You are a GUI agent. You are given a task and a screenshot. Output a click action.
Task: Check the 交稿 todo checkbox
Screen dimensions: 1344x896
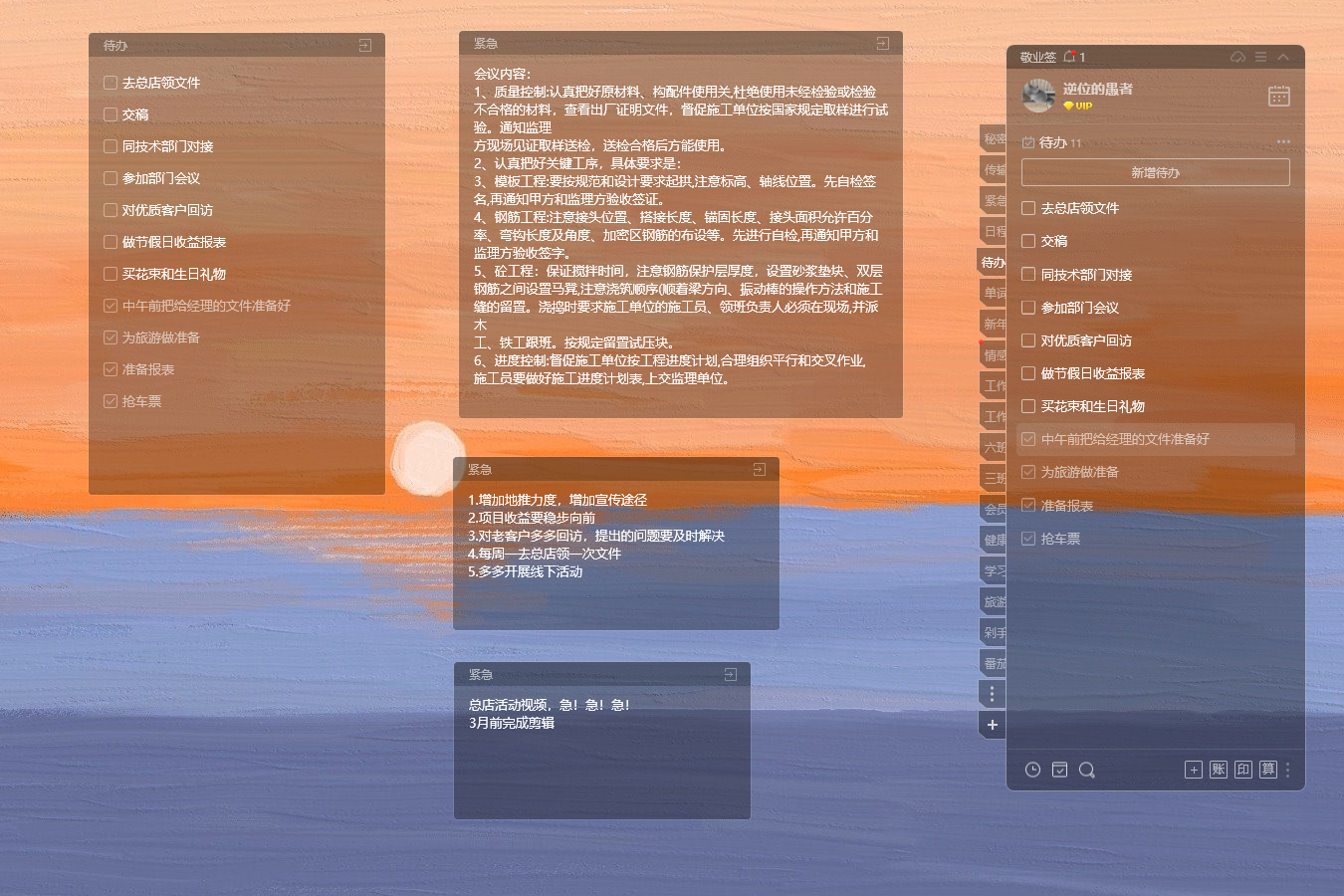click(1028, 241)
